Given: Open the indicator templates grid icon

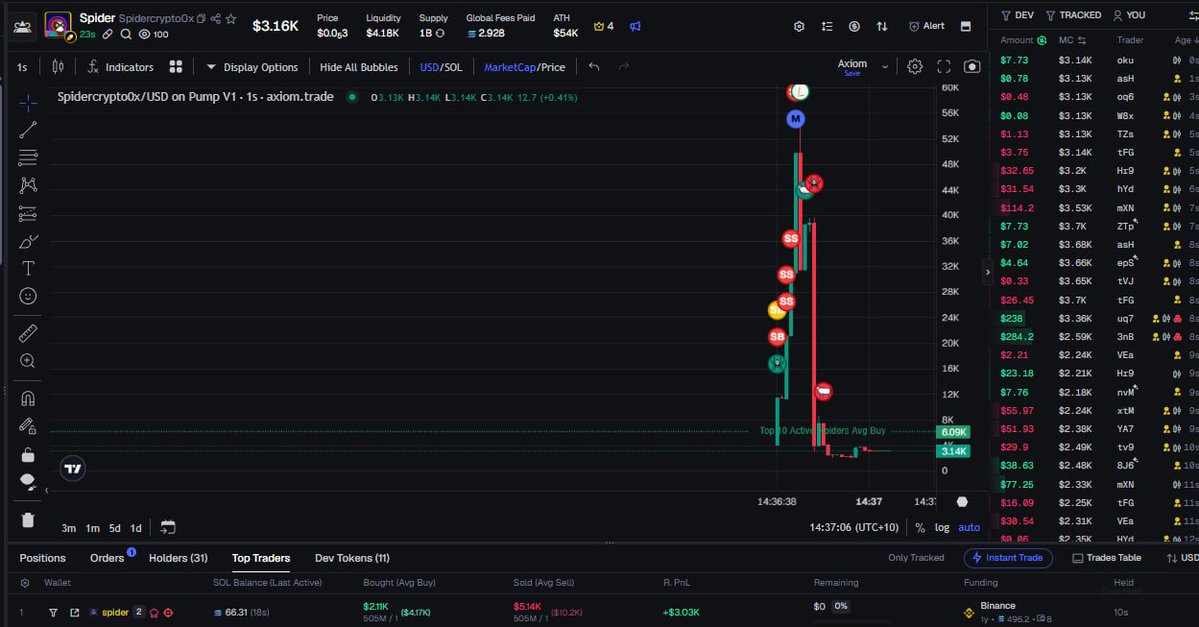Looking at the screenshot, I should pos(176,67).
